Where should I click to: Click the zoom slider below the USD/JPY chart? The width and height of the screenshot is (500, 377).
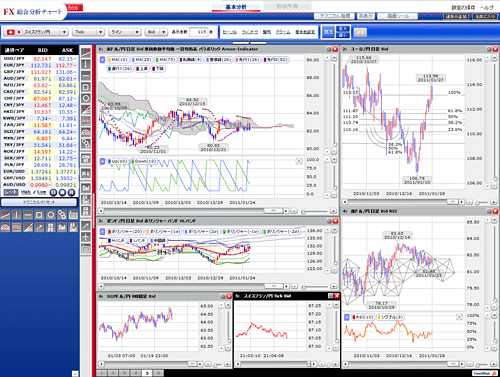click(x=315, y=211)
